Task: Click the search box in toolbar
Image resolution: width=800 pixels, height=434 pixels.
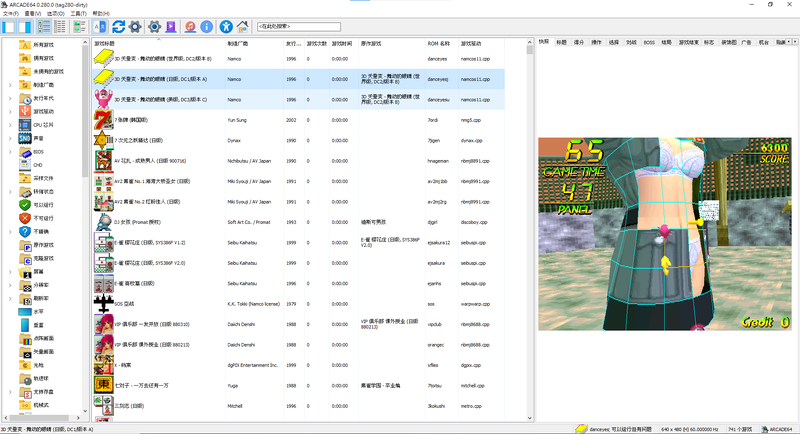Action: [298, 26]
